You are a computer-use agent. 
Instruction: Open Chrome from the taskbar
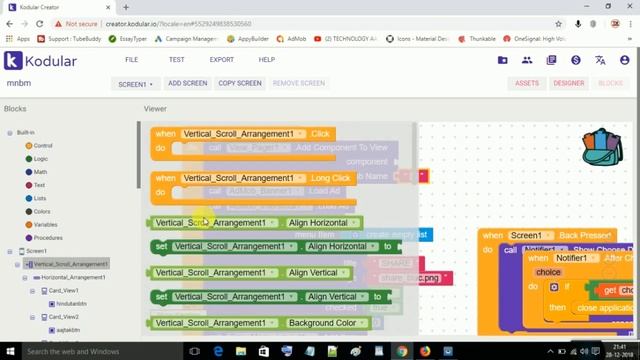[402, 351]
